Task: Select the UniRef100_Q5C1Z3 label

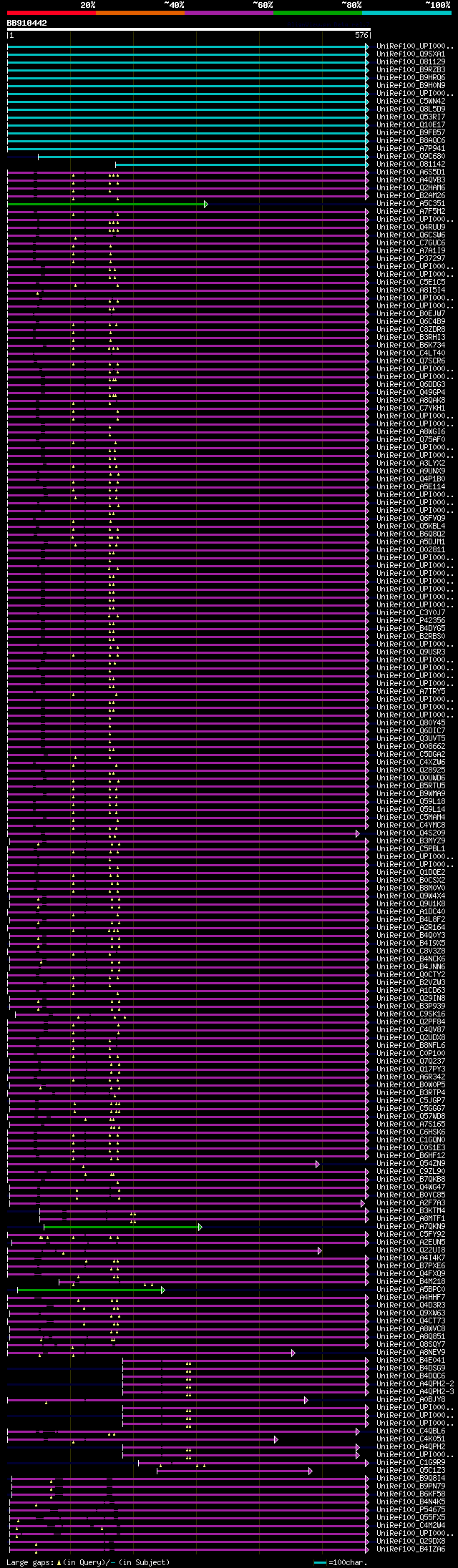Action: (411, 1470)
